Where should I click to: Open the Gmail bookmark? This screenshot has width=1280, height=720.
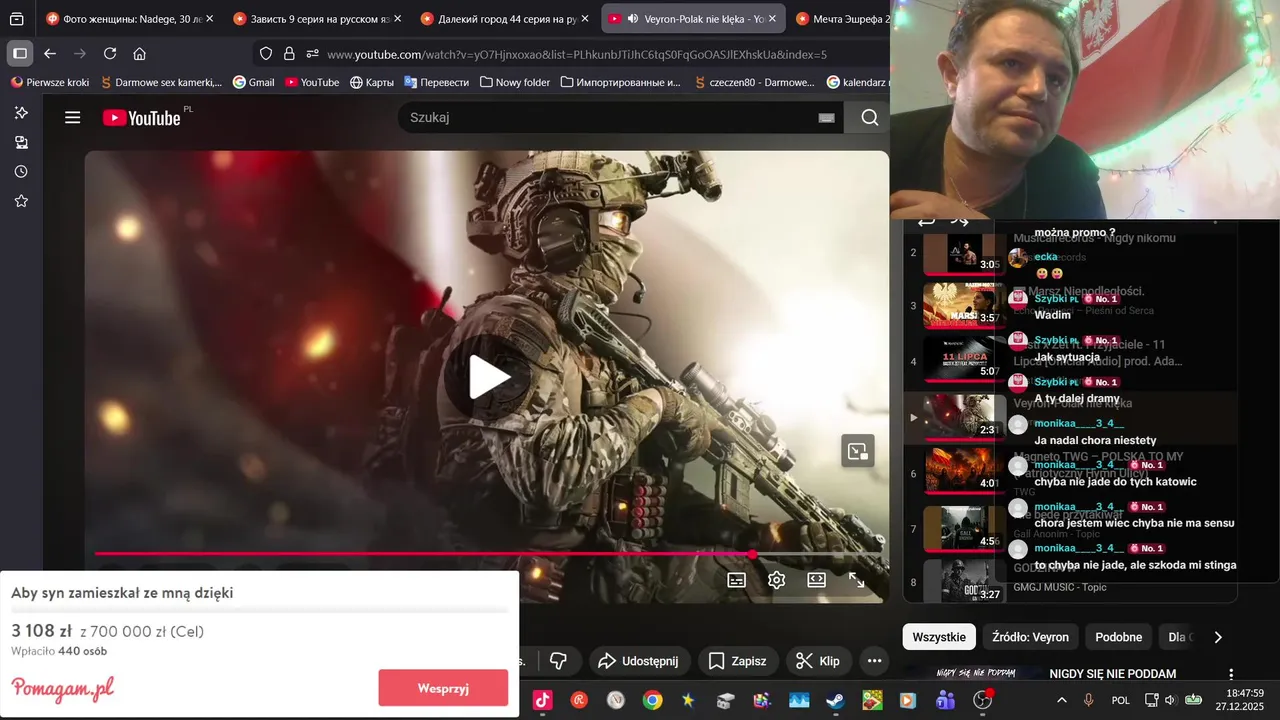click(x=254, y=82)
